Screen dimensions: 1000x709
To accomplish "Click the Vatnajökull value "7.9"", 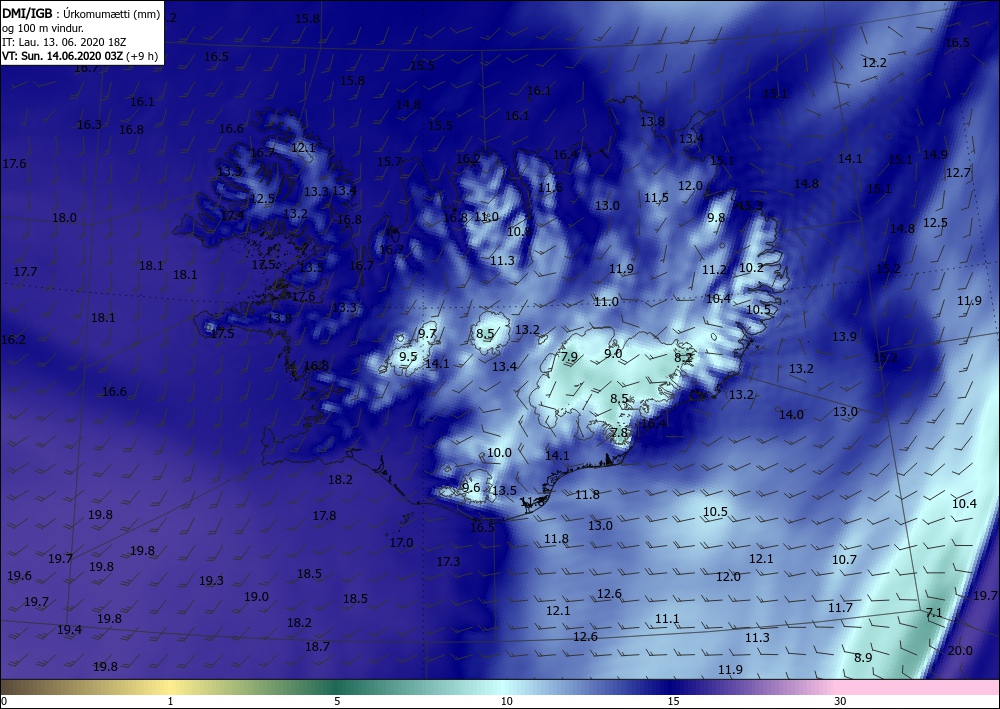I will tap(568, 356).
